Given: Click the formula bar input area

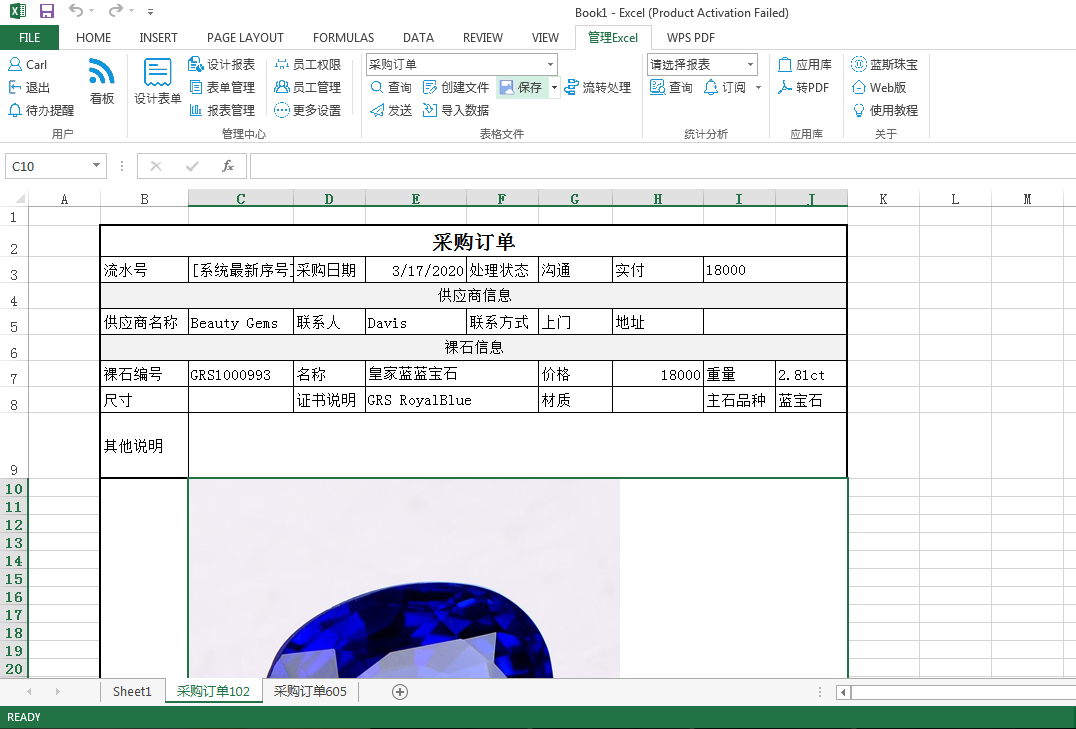Looking at the screenshot, I should [662, 166].
